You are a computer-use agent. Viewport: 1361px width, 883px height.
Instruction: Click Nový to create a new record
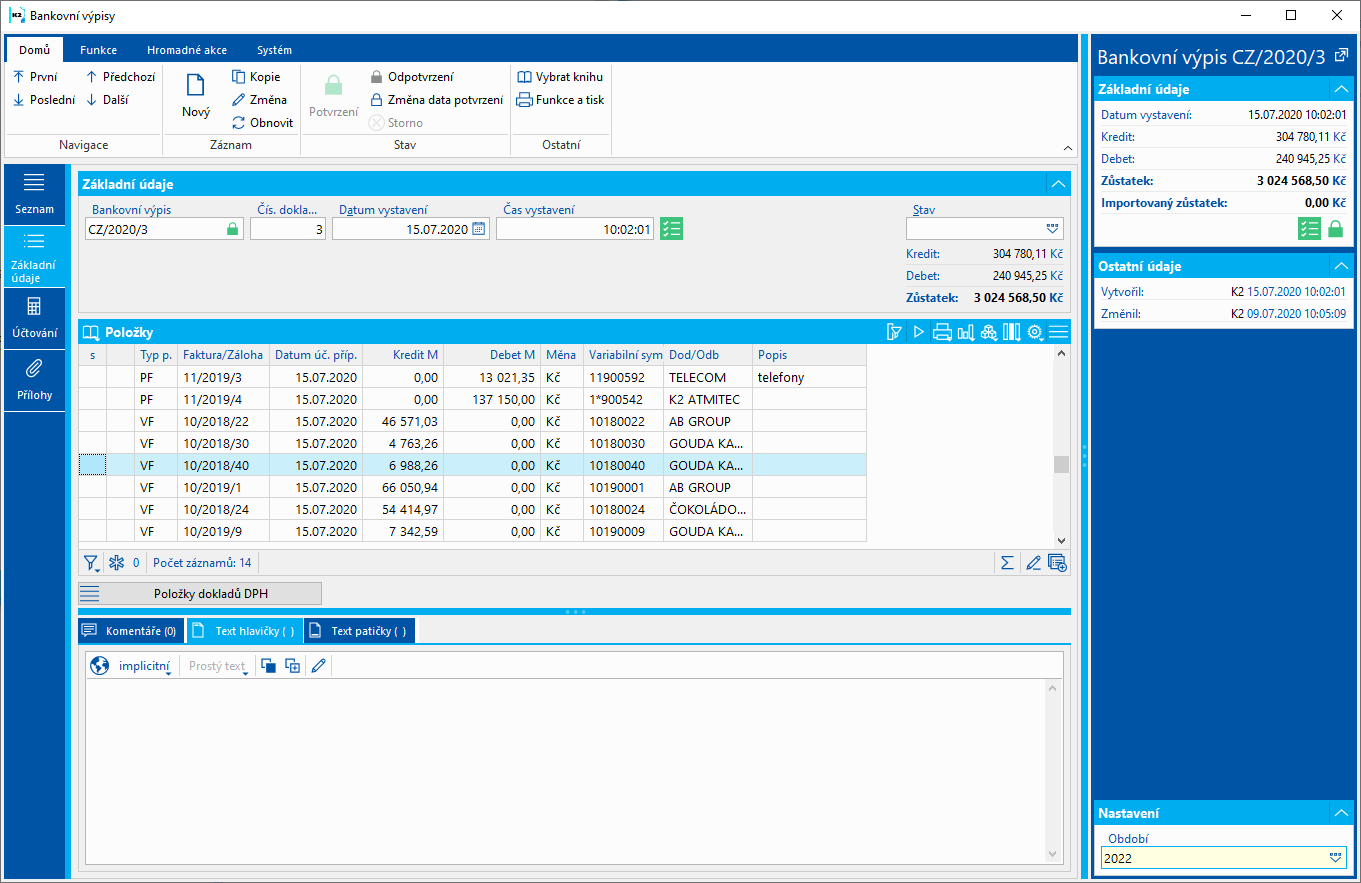click(196, 98)
